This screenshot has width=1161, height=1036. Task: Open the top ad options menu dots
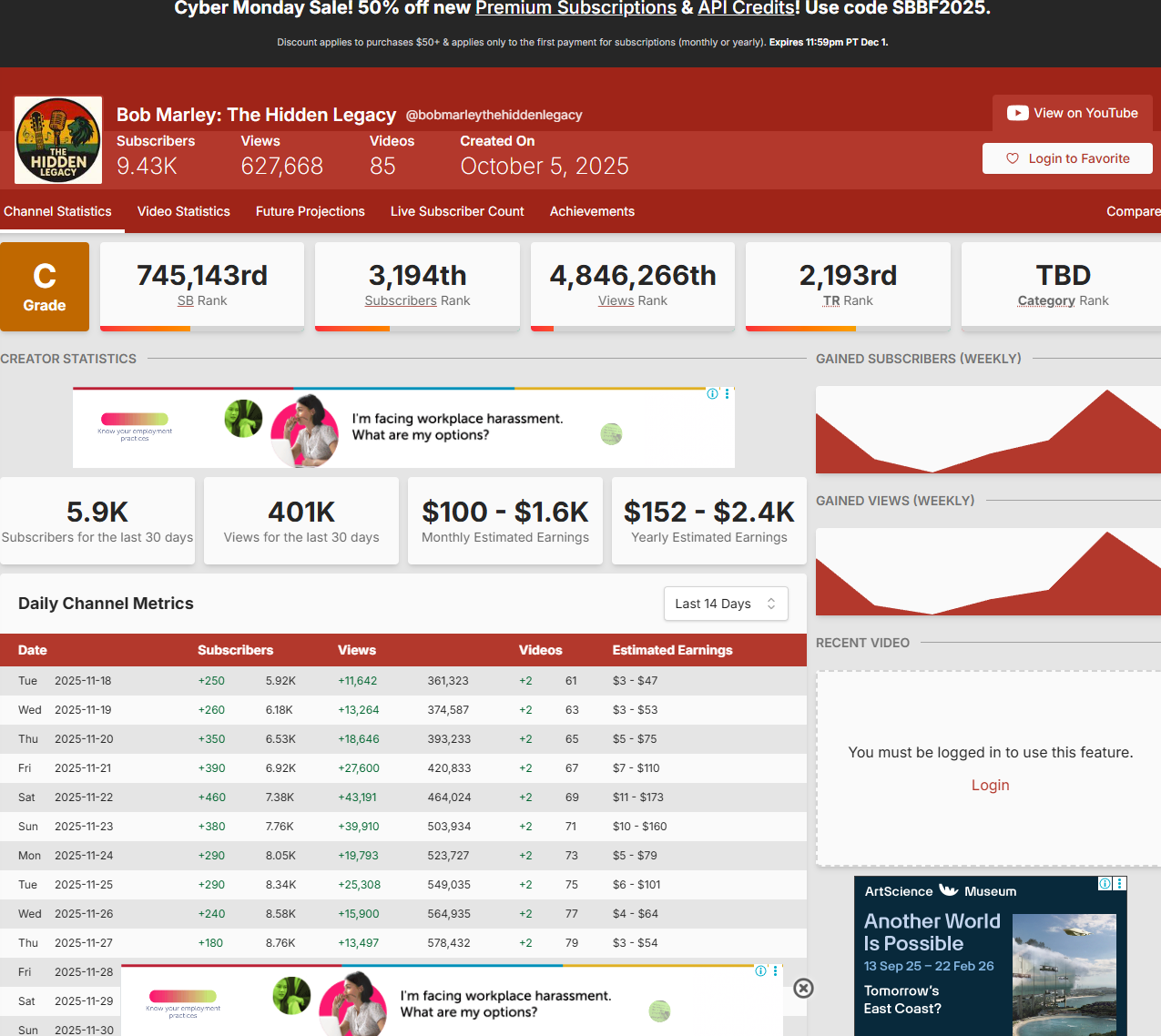pyautogui.click(x=727, y=394)
